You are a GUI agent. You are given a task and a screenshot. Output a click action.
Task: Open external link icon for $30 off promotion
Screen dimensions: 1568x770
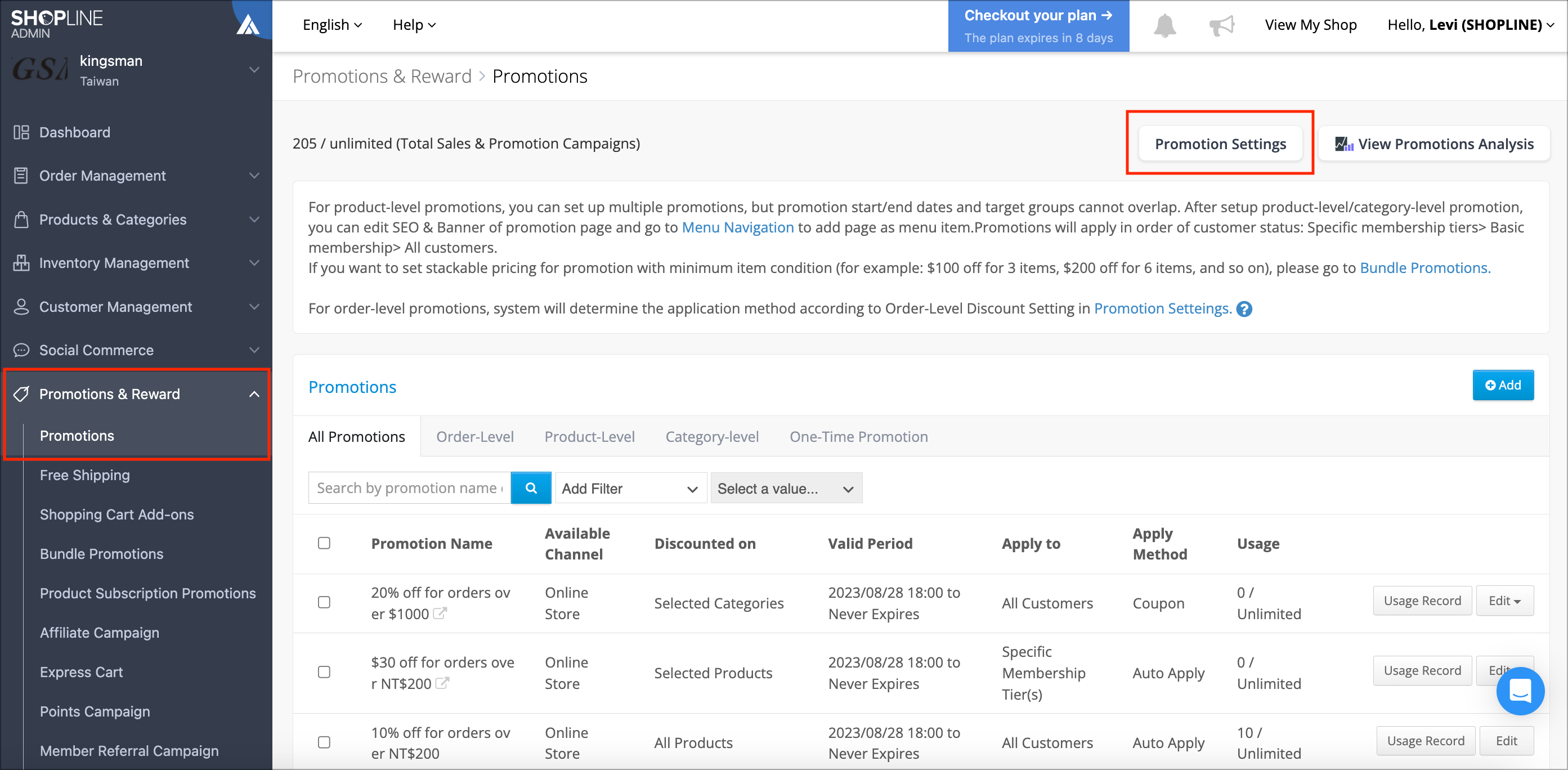coord(442,683)
